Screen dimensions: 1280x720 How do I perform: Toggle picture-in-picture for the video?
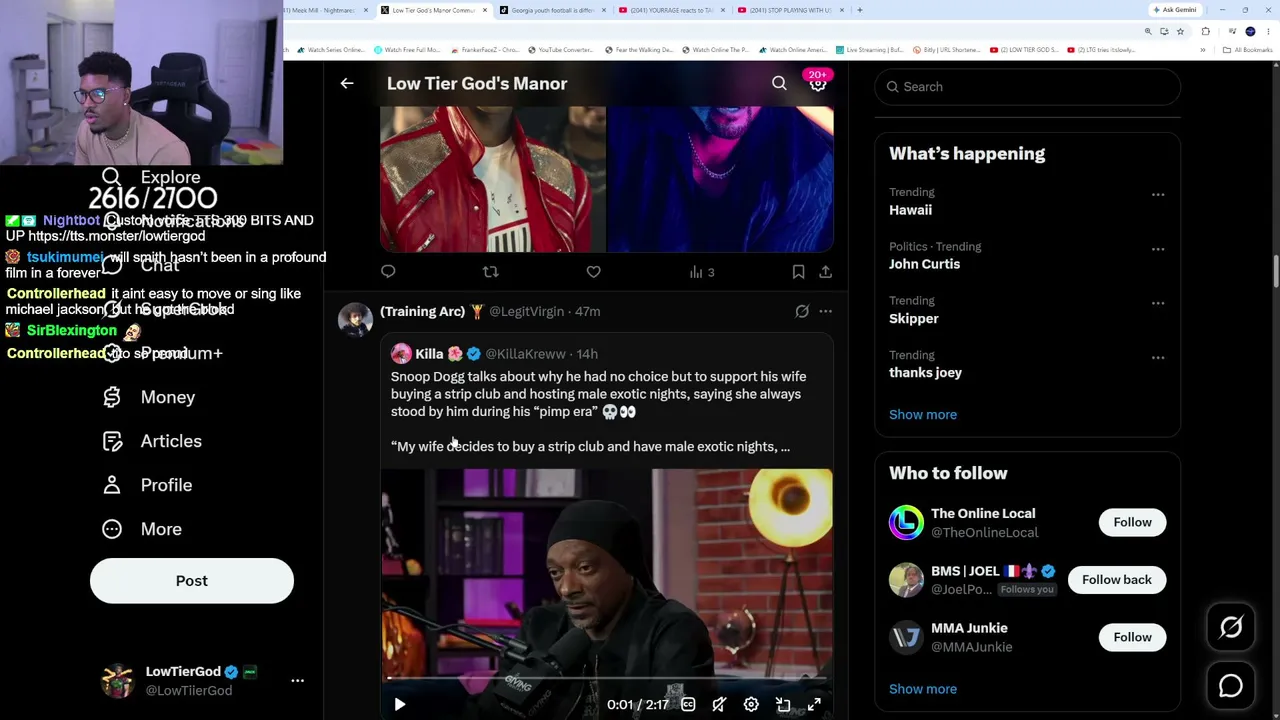click(x=783, y=704)
